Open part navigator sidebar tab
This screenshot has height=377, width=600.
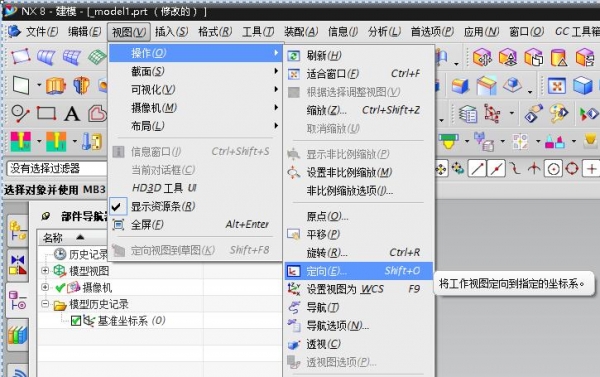point(18,300)
